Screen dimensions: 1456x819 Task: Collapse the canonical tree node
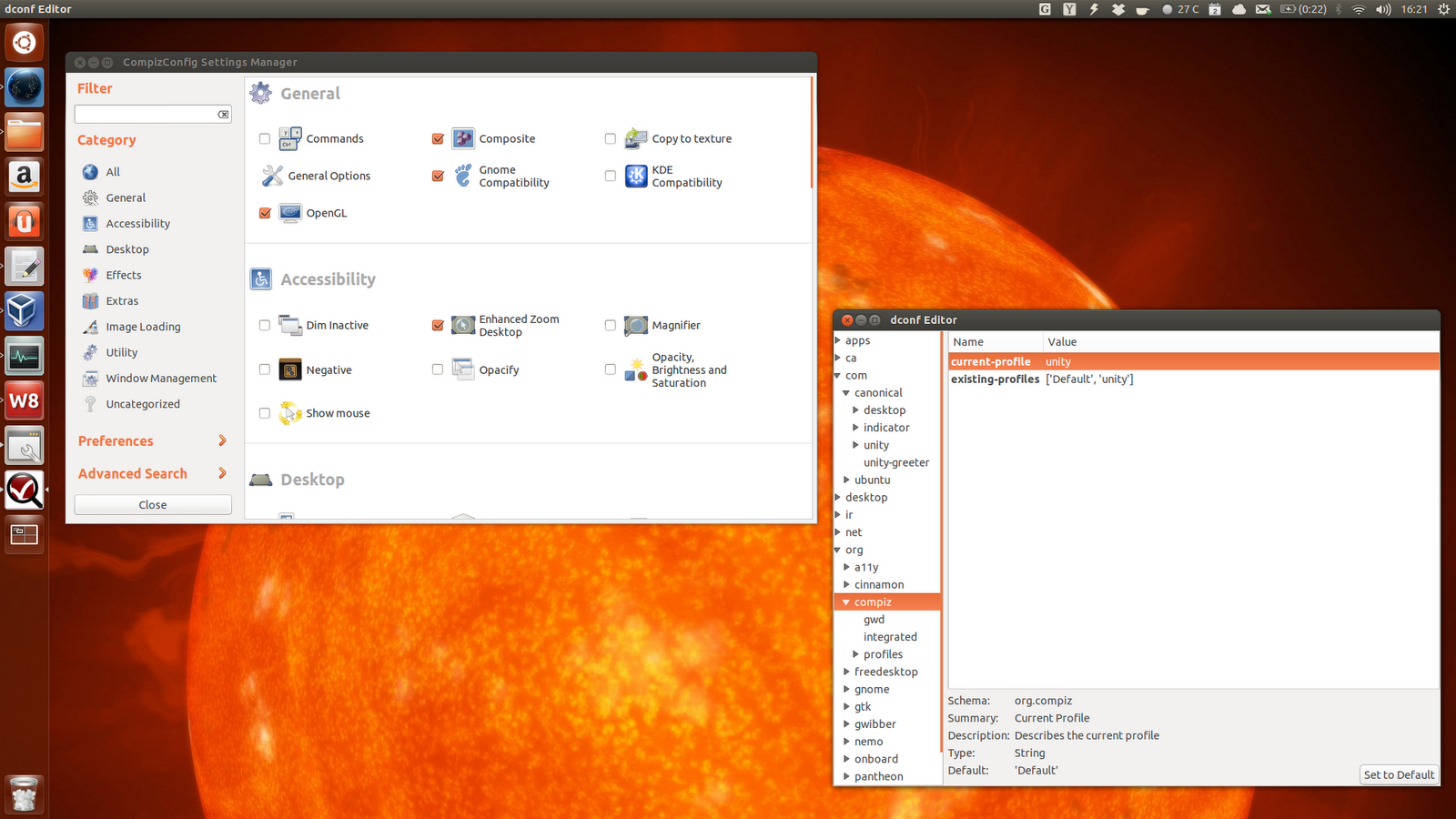tap(846, 393)
